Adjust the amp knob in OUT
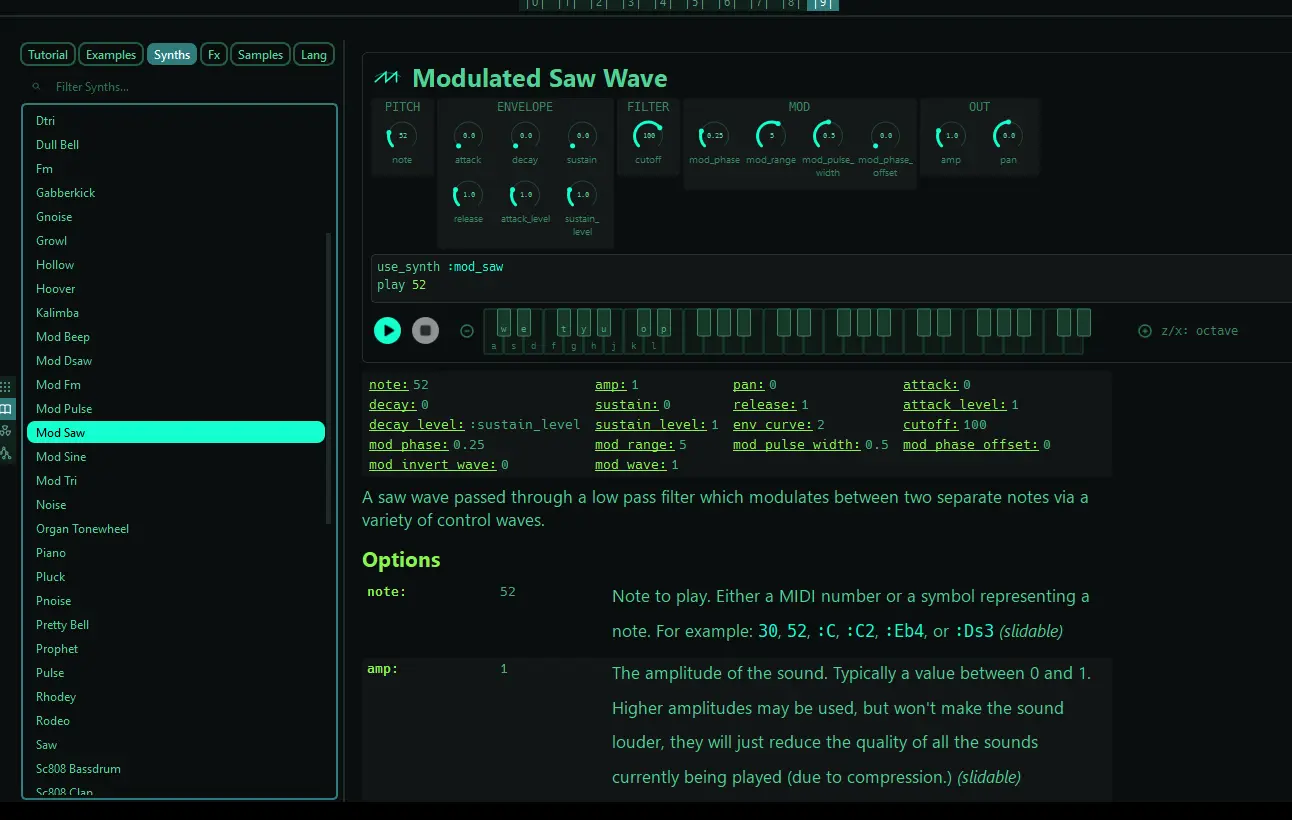This screenshot has height=820, width=1292. (x=951, y=136)
